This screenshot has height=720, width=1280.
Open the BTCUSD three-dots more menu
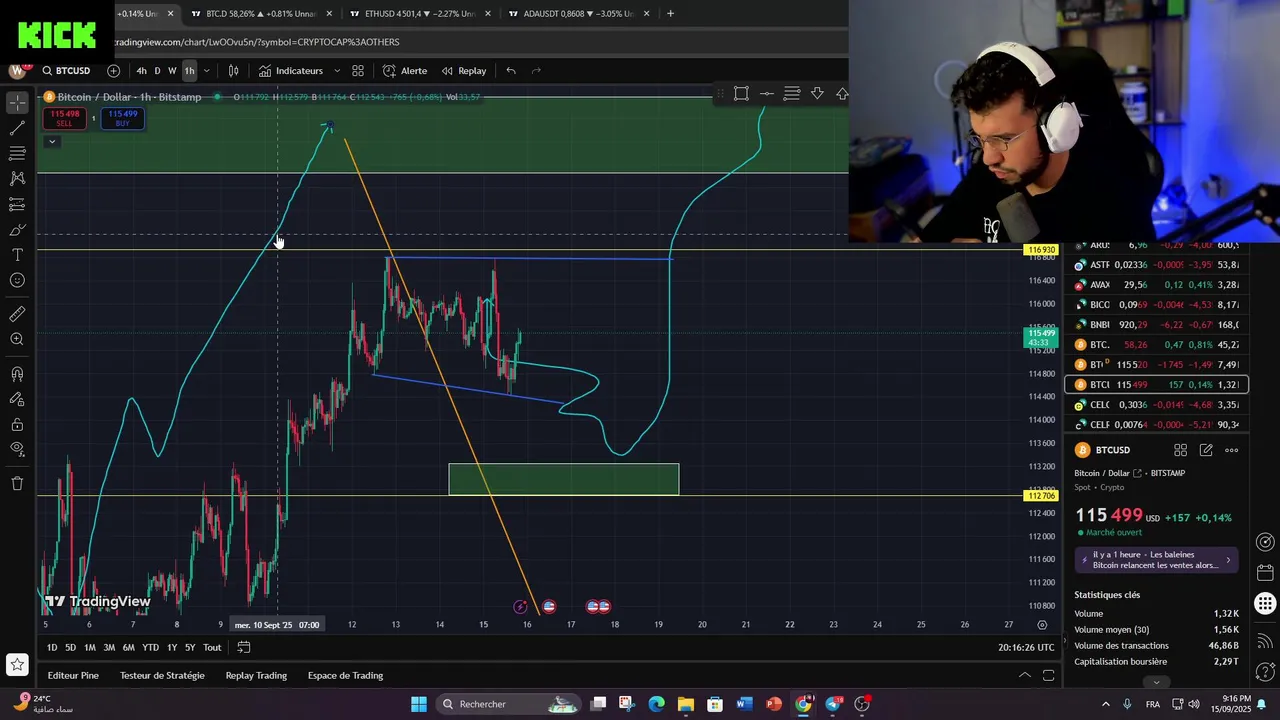pos(1232,450)
